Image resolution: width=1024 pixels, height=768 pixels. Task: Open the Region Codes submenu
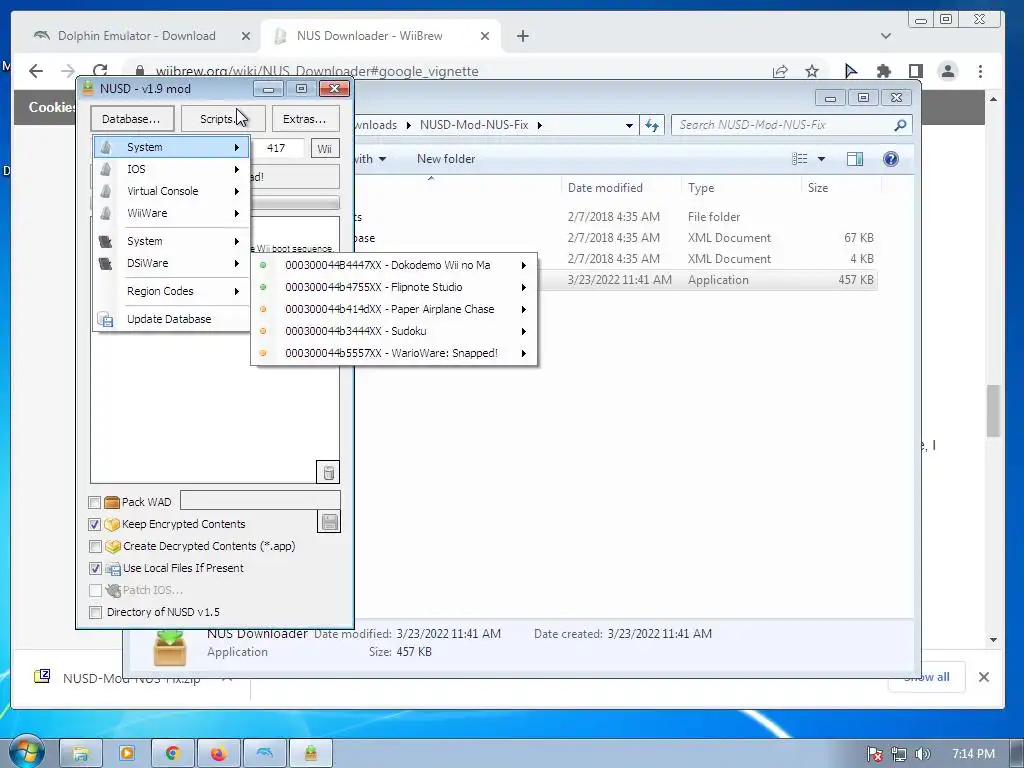171,291
